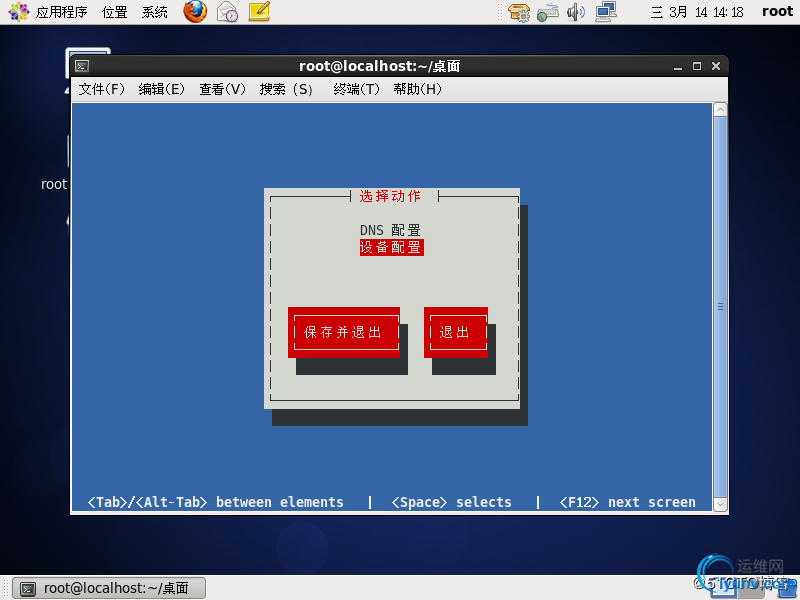Click the 保存并退出 button
The height and width of the screenshot is (600, 800).
[343, 332]
